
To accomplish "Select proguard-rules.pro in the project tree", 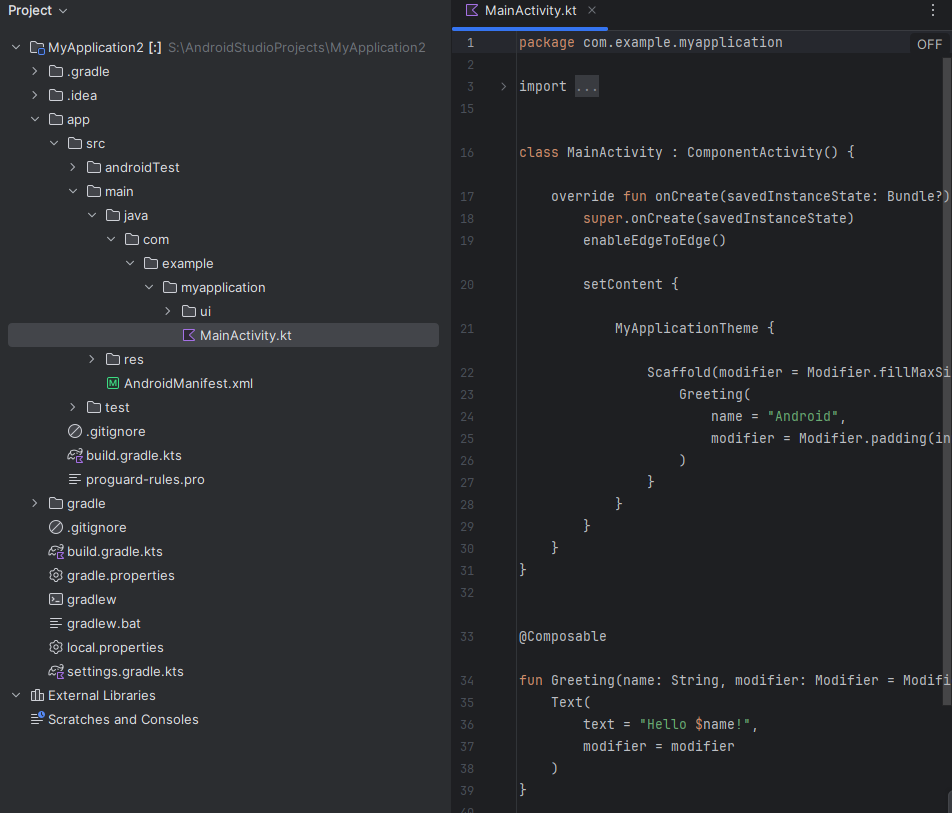I will [x=145, y=480].
